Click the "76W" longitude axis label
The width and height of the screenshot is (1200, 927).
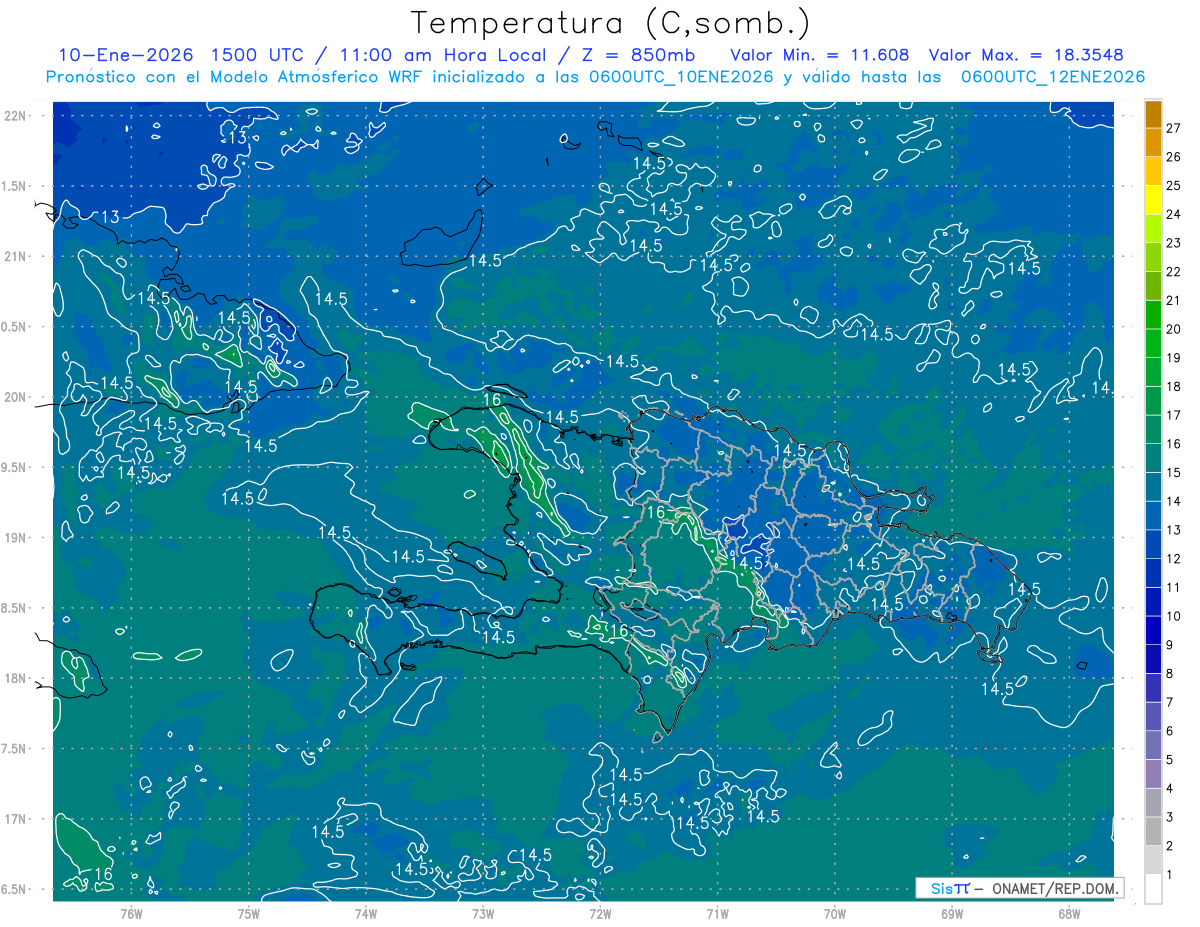click(131, 913)
